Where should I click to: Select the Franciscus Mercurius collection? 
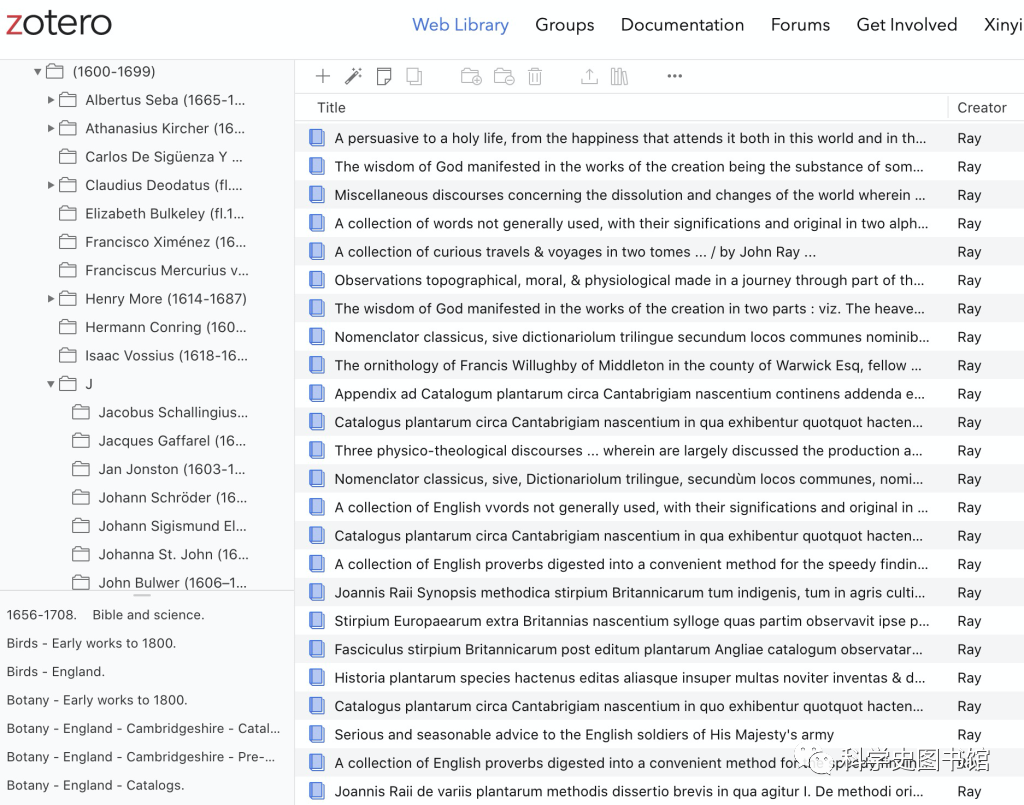[167, 270]
